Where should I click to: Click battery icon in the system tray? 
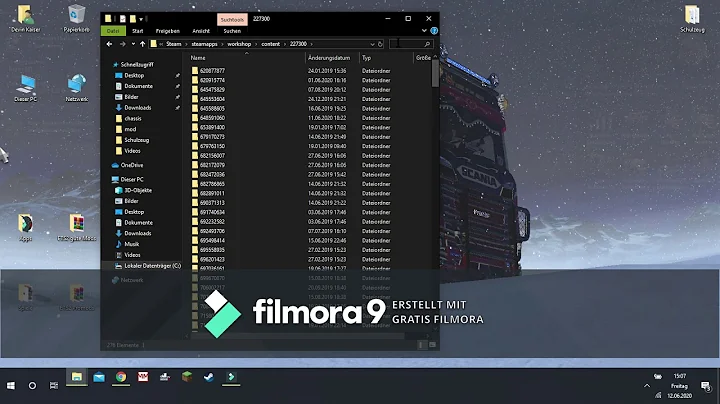(x=658, y=376)
